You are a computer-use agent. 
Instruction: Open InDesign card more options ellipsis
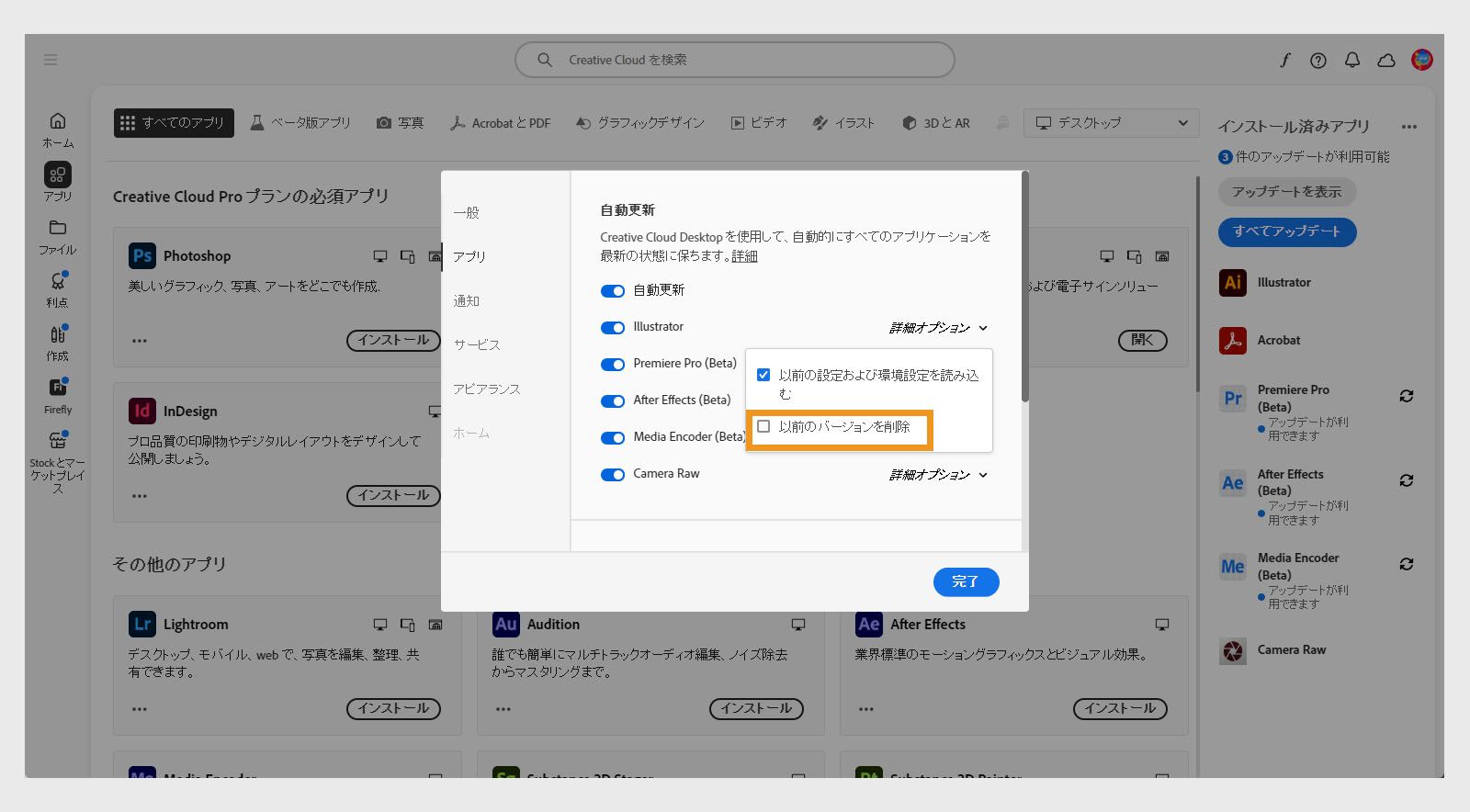140,496
